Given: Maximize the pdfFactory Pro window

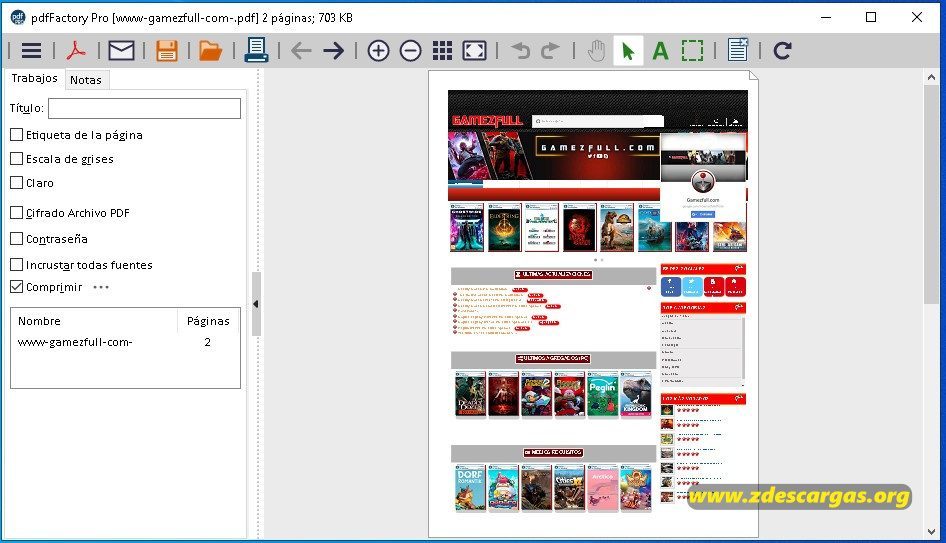Looking at the screenshot, I should click(x=871, y=17).
